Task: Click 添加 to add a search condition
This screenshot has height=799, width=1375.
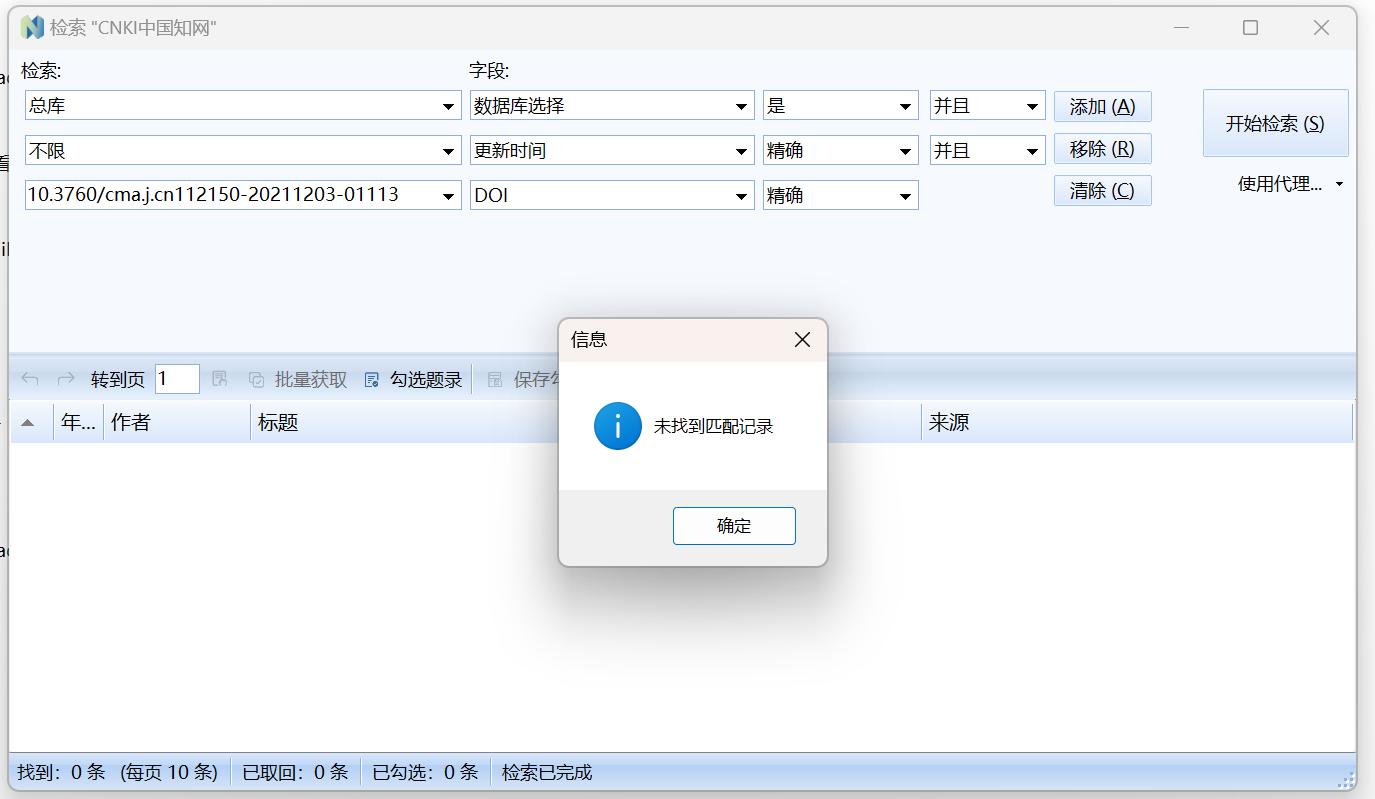Action: (1102, 106)
